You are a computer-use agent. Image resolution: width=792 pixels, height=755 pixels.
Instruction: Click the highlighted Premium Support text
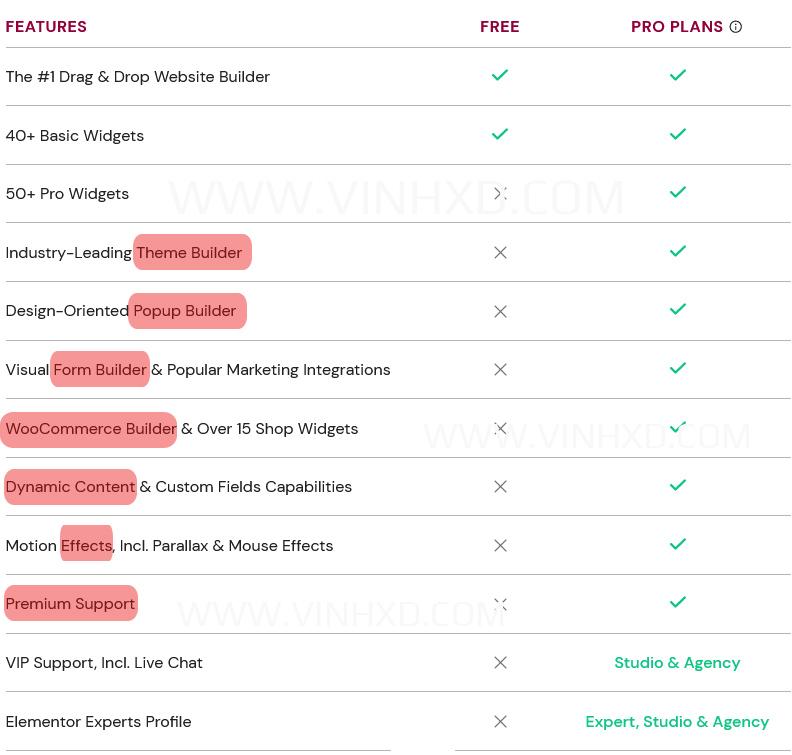click(x=70, y=604)
